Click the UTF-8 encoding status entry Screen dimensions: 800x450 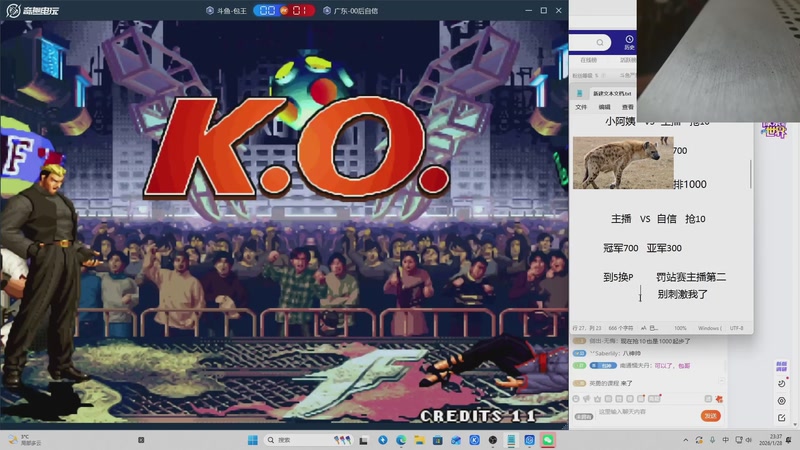(x=736, y=328)
